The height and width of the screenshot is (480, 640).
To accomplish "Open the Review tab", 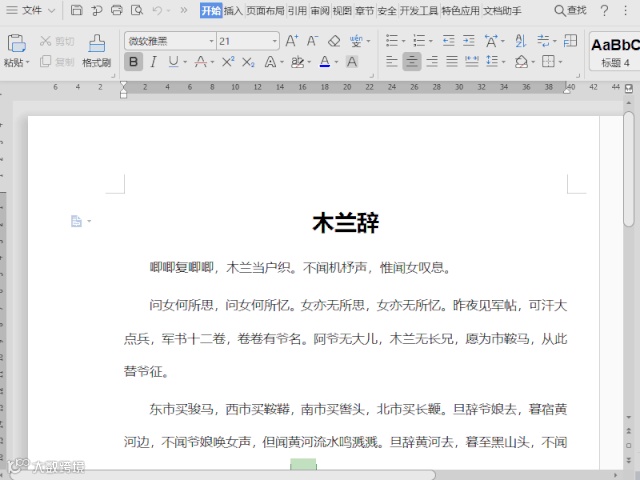I will pyautogui.click(x=320, y=11).
